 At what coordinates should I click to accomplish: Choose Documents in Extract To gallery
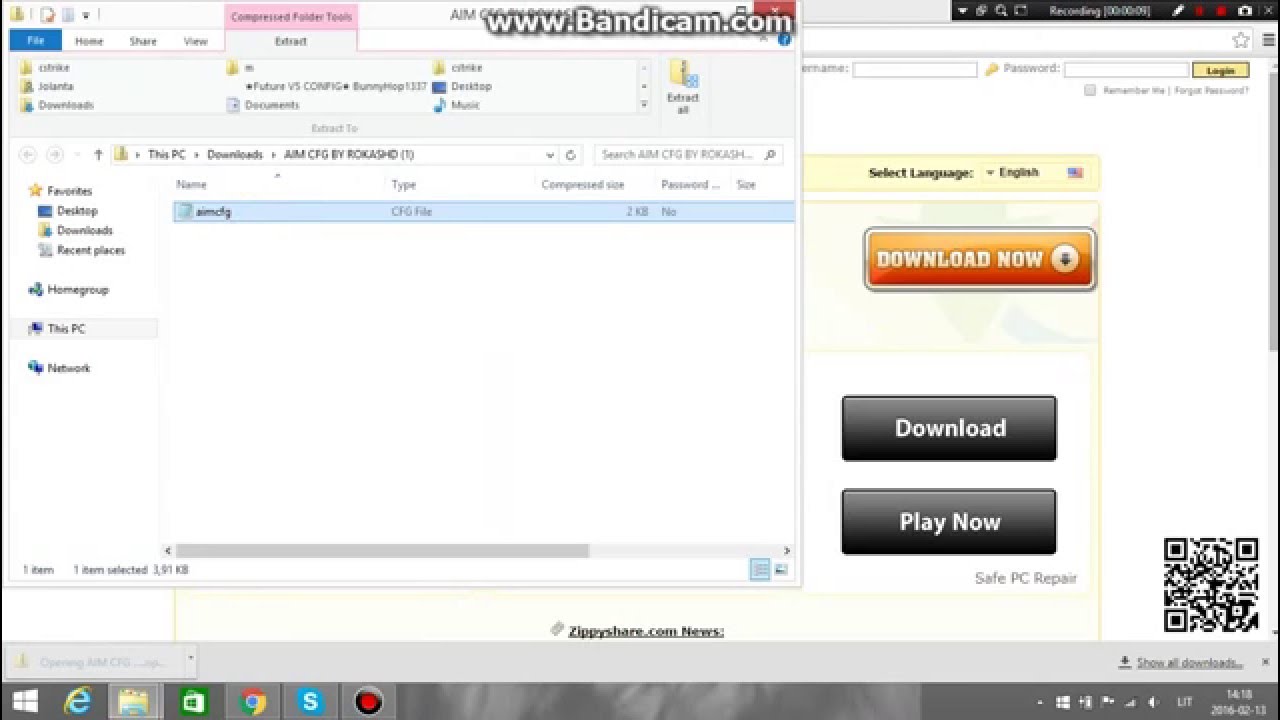[x=263, y=105]
